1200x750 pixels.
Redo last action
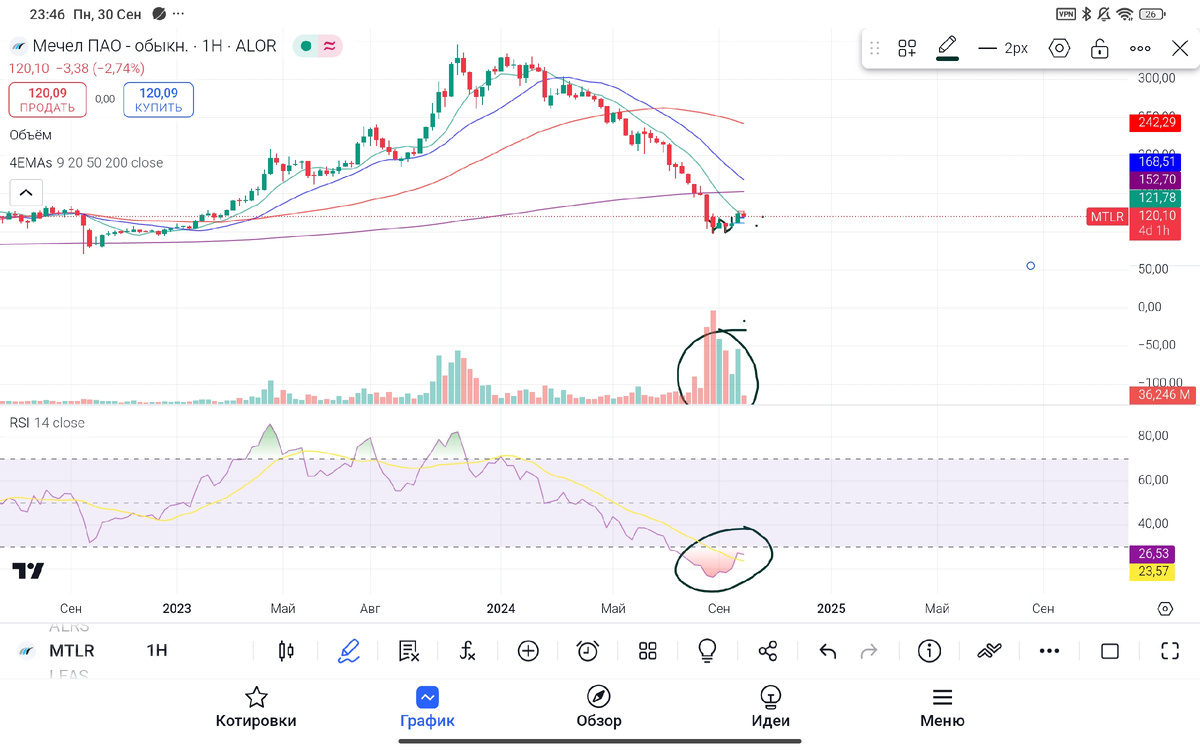(x=869, y=652)
